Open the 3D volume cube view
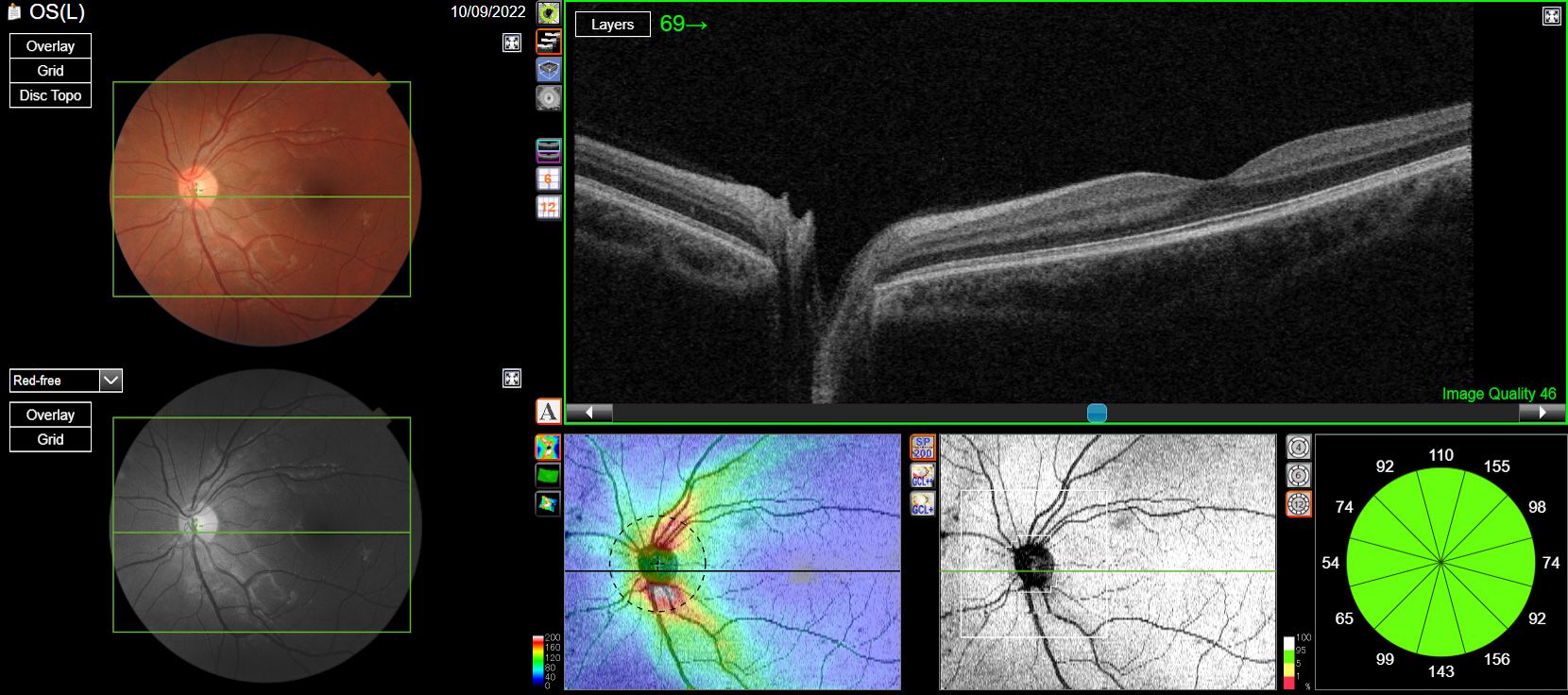 tap(549, 70)
